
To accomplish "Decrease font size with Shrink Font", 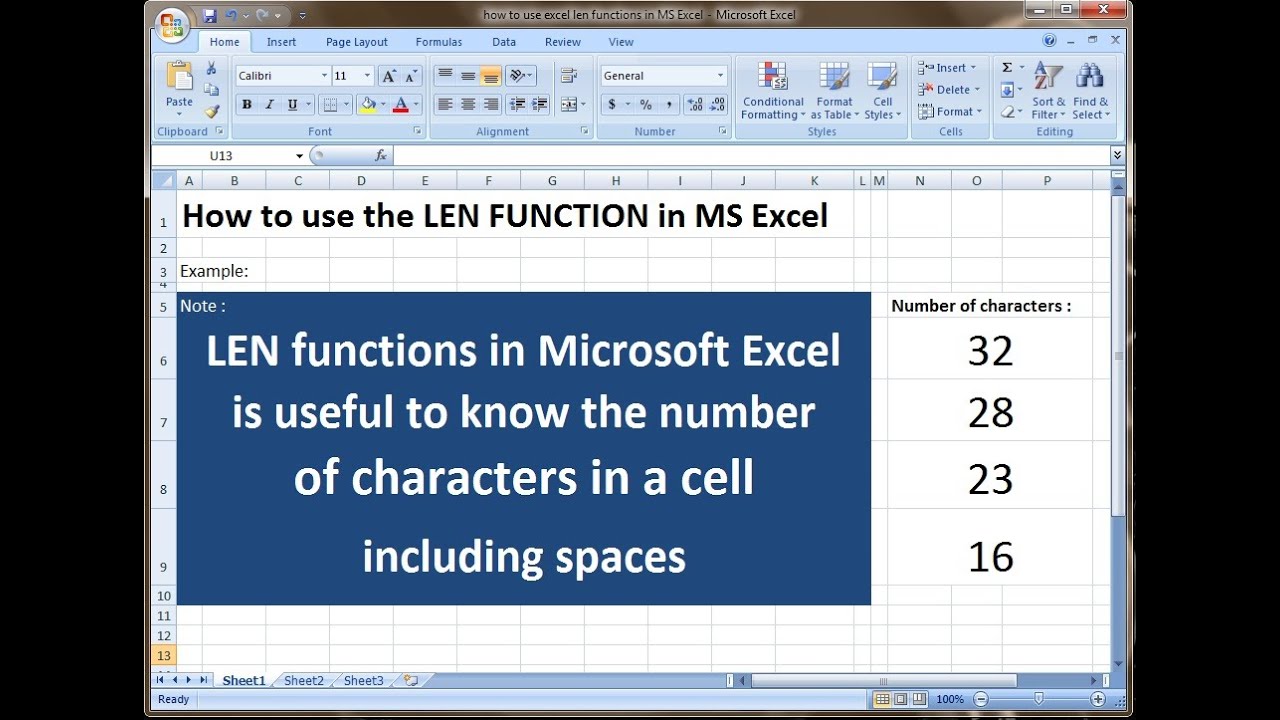I will [x=412, y=76].
